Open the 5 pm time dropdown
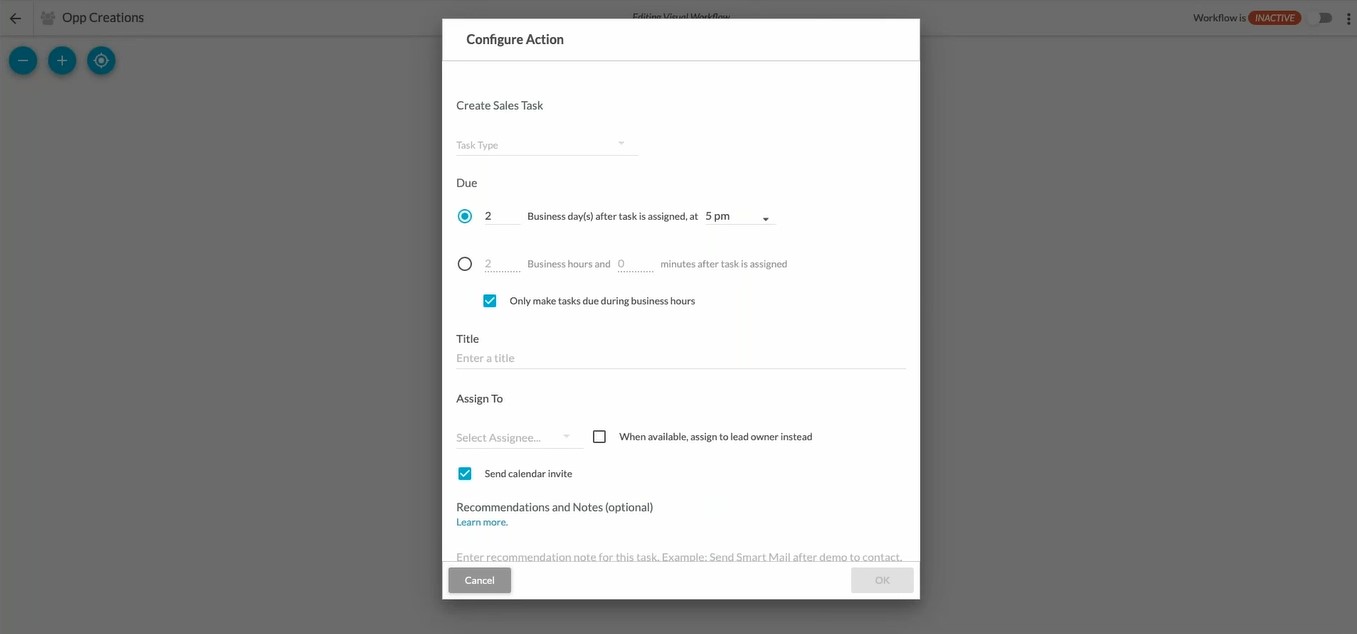 click(x=739, y=217)
